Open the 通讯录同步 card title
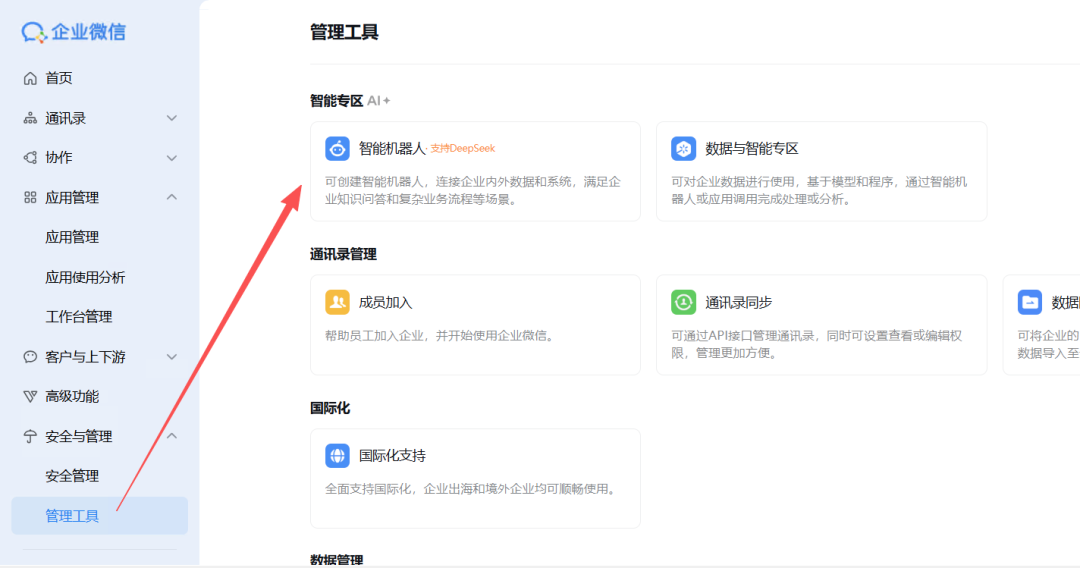The width and height of the screenshot is (1080, 568). [738, 302]
